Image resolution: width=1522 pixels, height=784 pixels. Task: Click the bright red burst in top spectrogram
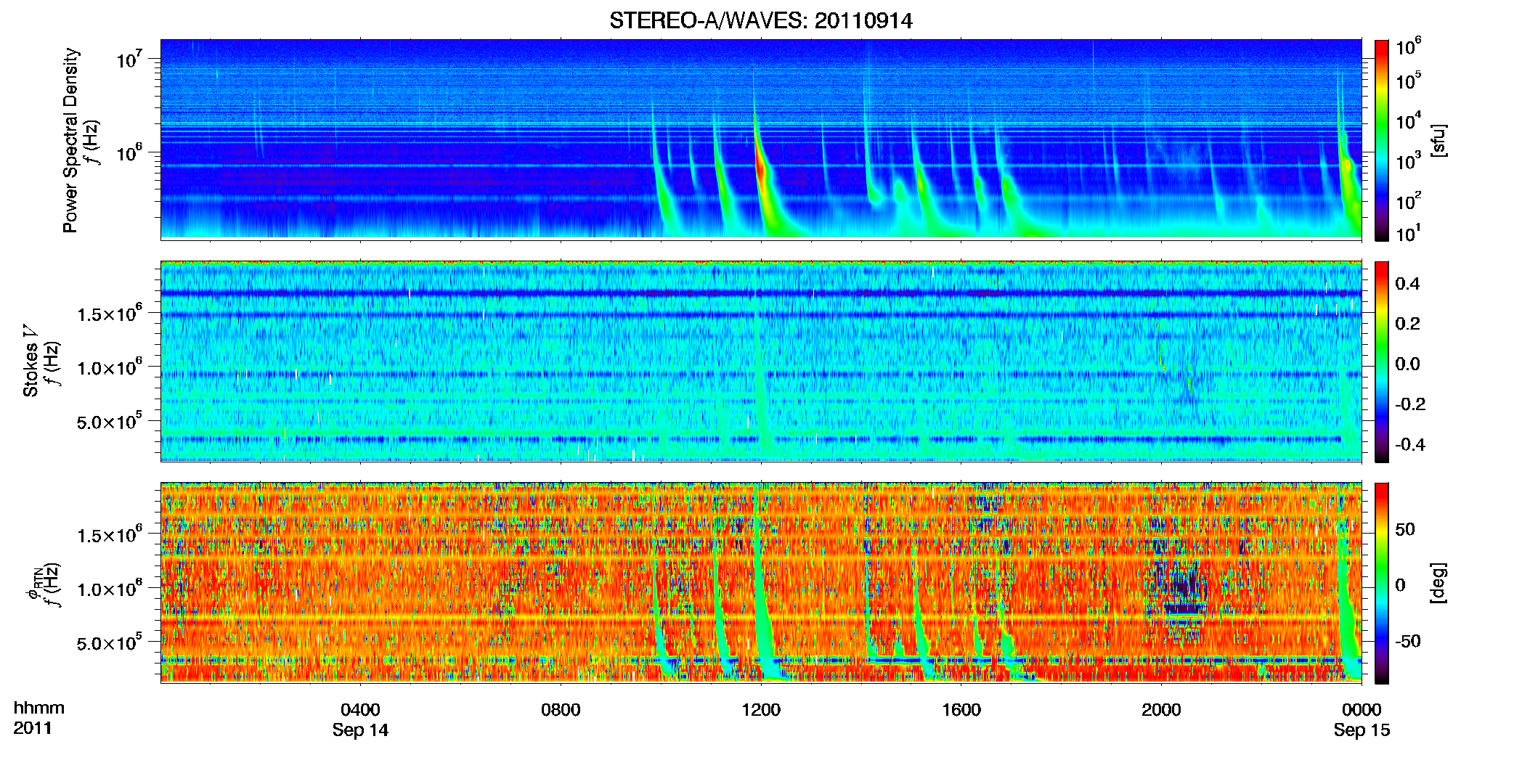[760, 168]
